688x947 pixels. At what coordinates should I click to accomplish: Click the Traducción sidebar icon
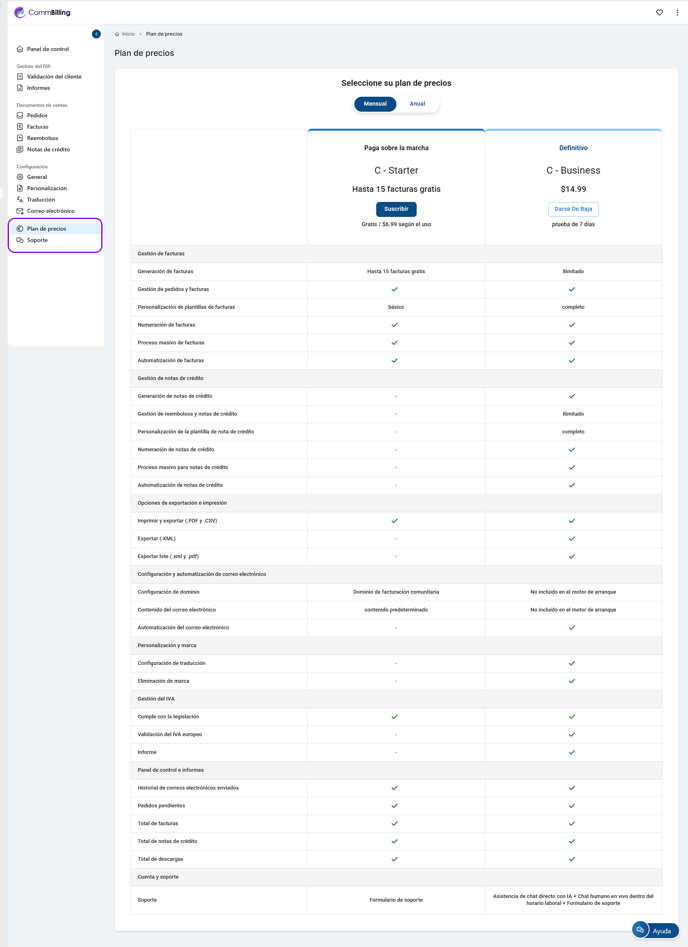[20, 200]
